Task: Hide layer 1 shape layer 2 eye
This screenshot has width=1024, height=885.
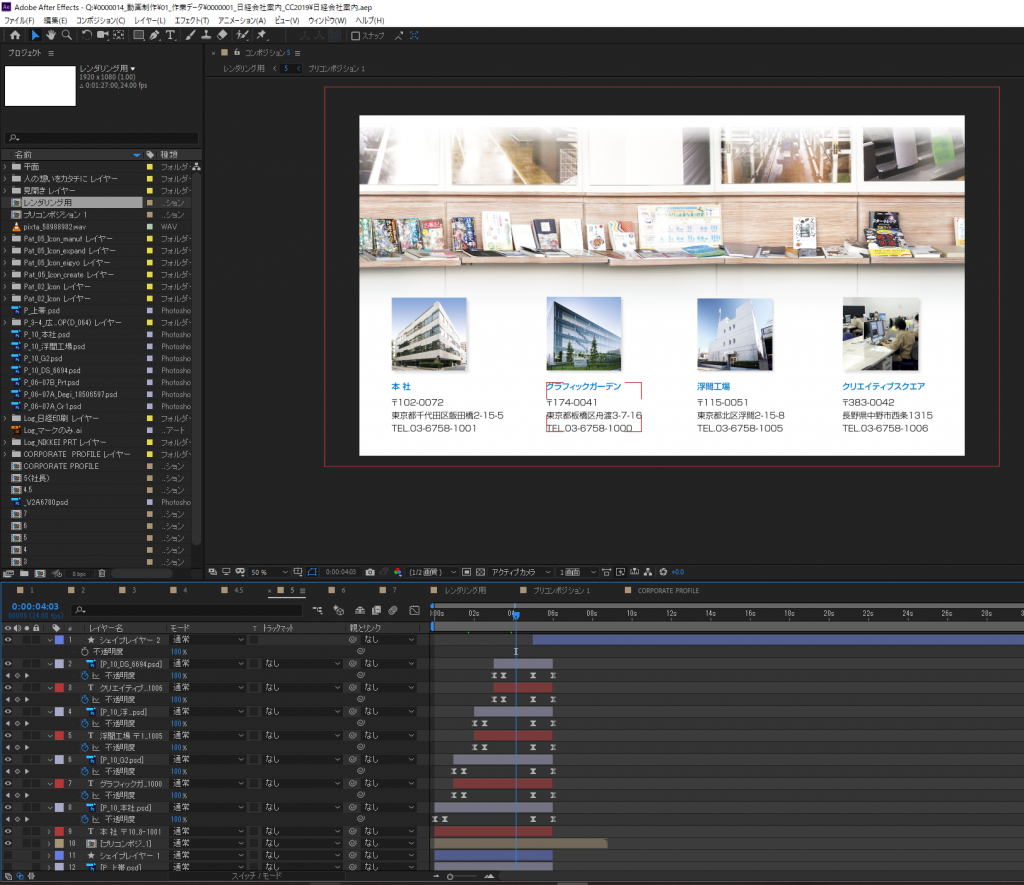Action: pyautogui.click(x=8, y=640)
